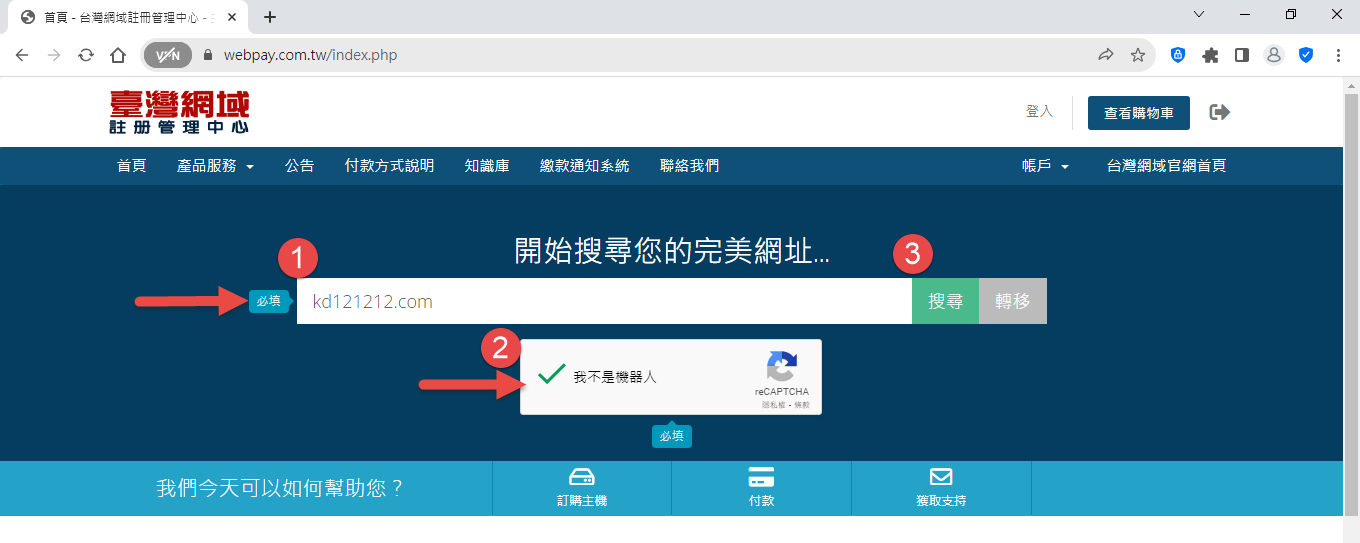The width and height of the screenshot is (1360, 543).
Task: Click the 登入 link
Action: (1039, 111)
